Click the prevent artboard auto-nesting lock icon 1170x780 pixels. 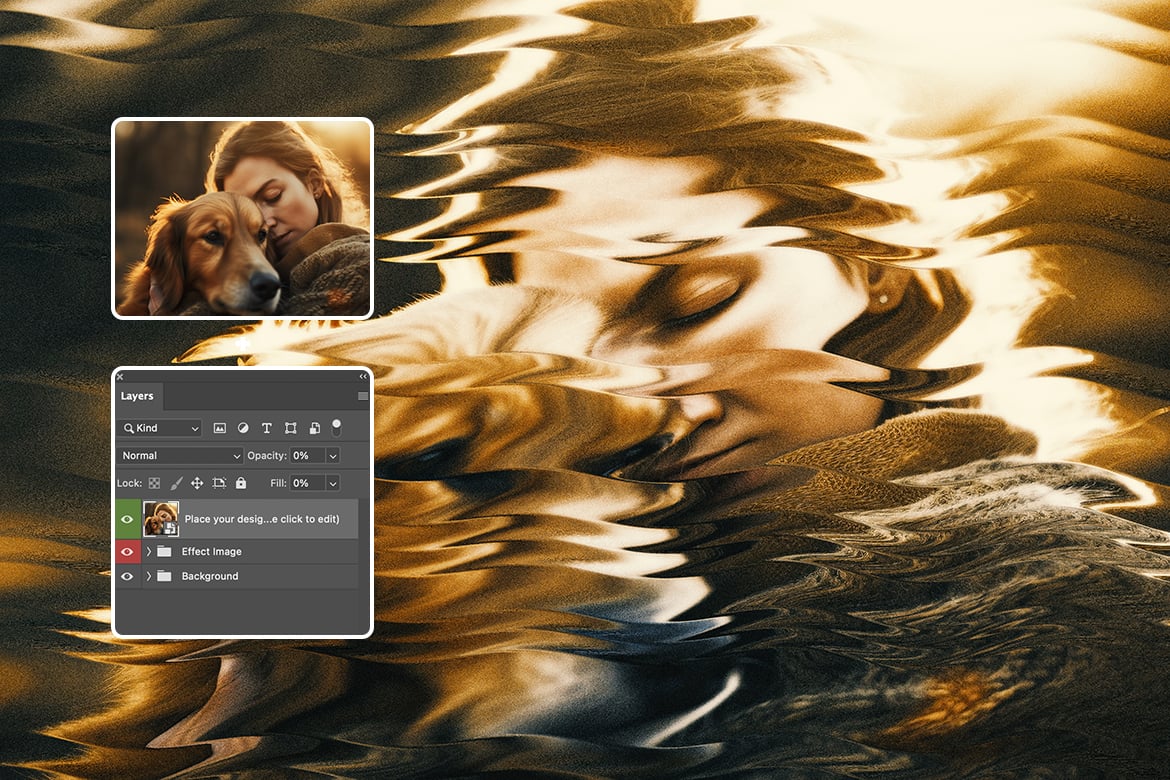tap(219, 483)
